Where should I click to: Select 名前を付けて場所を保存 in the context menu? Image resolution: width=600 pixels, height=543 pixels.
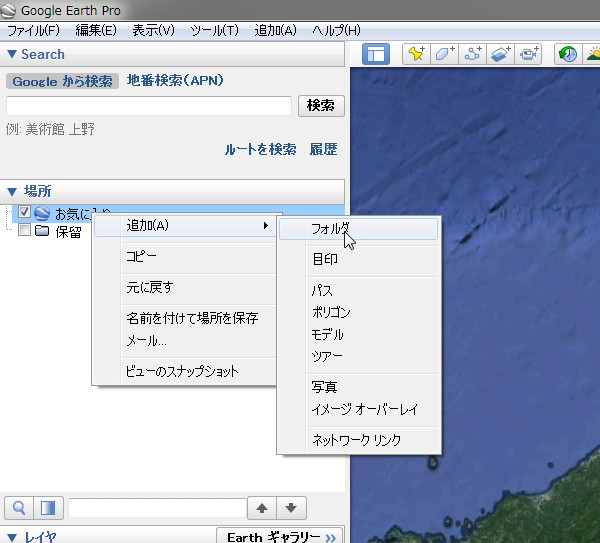pos(185,318)
